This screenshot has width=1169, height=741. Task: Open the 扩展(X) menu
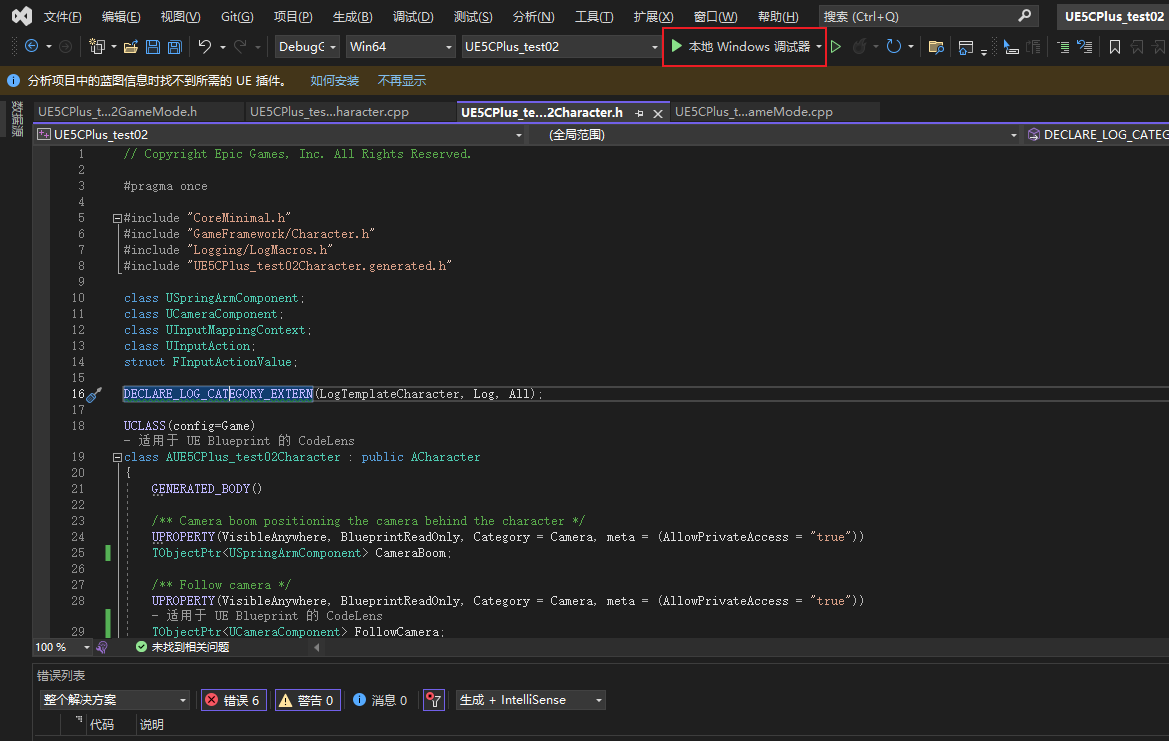click(653, 16)
